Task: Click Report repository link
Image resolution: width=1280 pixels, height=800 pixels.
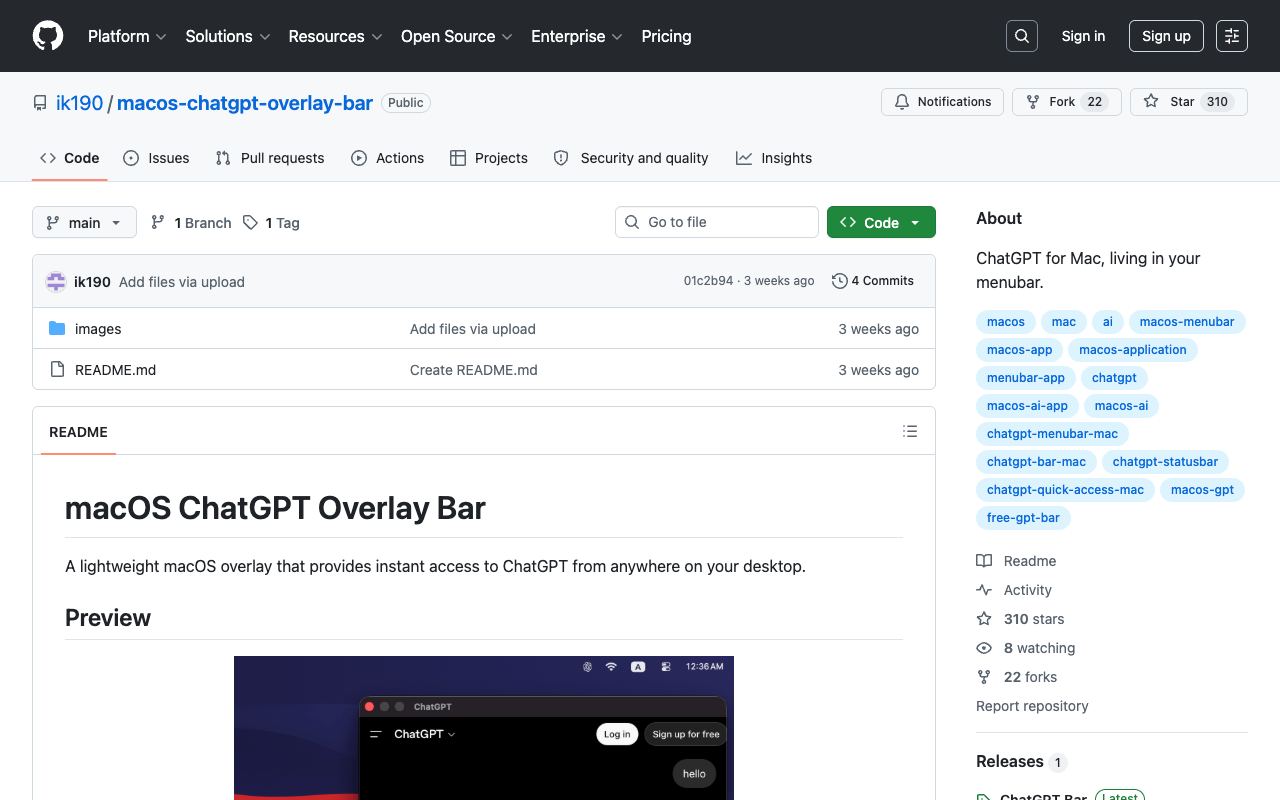Action: 1032,706
